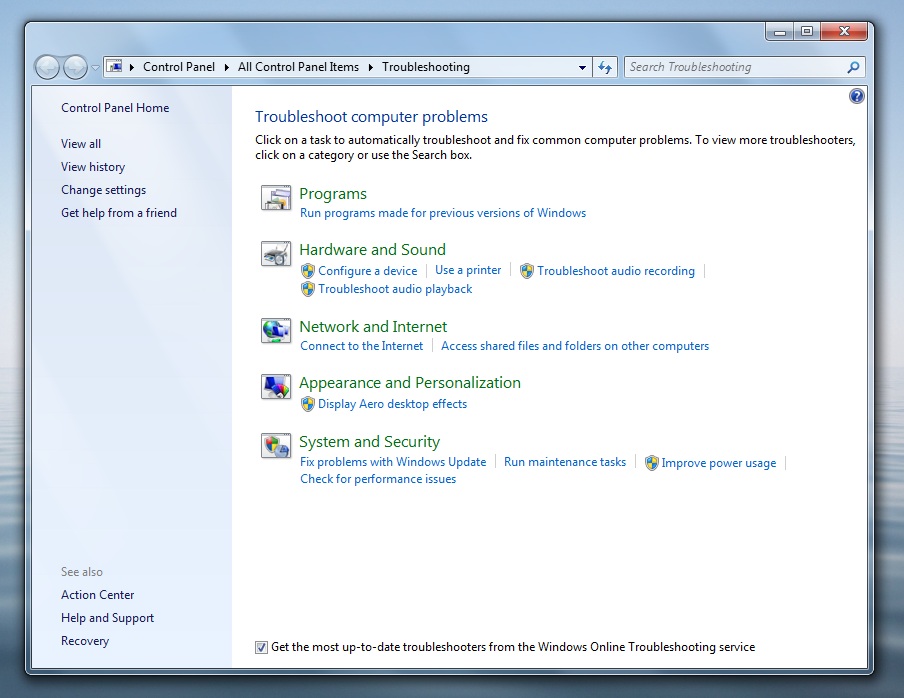Open the Network and Internet heading
The height and width of the screenshot is (698, 904).
[x=373, y=327]
